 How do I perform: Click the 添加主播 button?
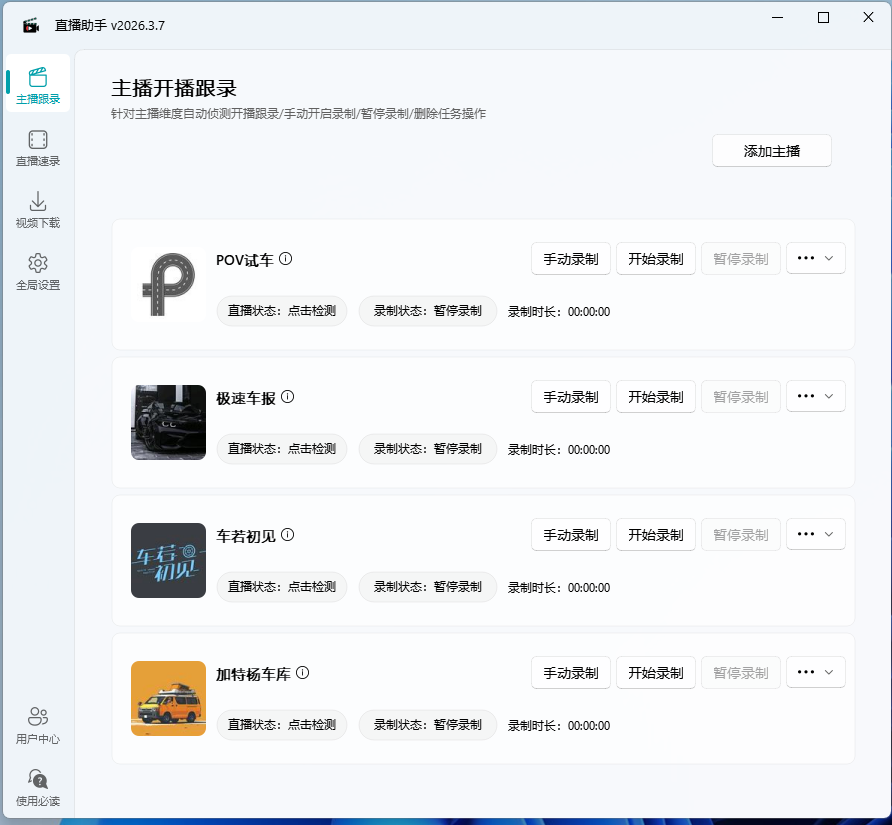(x=771, y=150)
